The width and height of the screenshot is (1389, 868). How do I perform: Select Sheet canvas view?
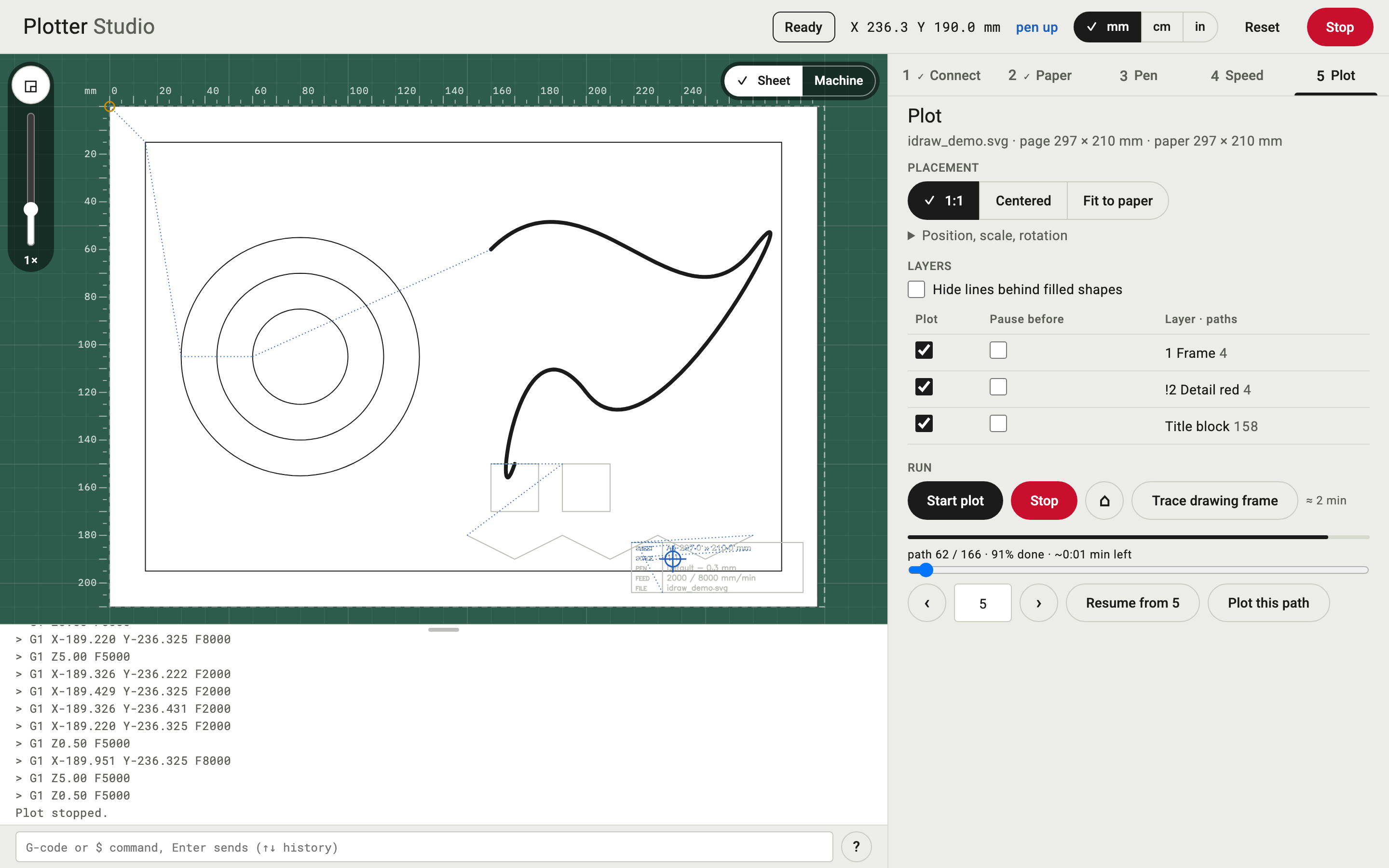pyautogui.click(x=763, y=81)
